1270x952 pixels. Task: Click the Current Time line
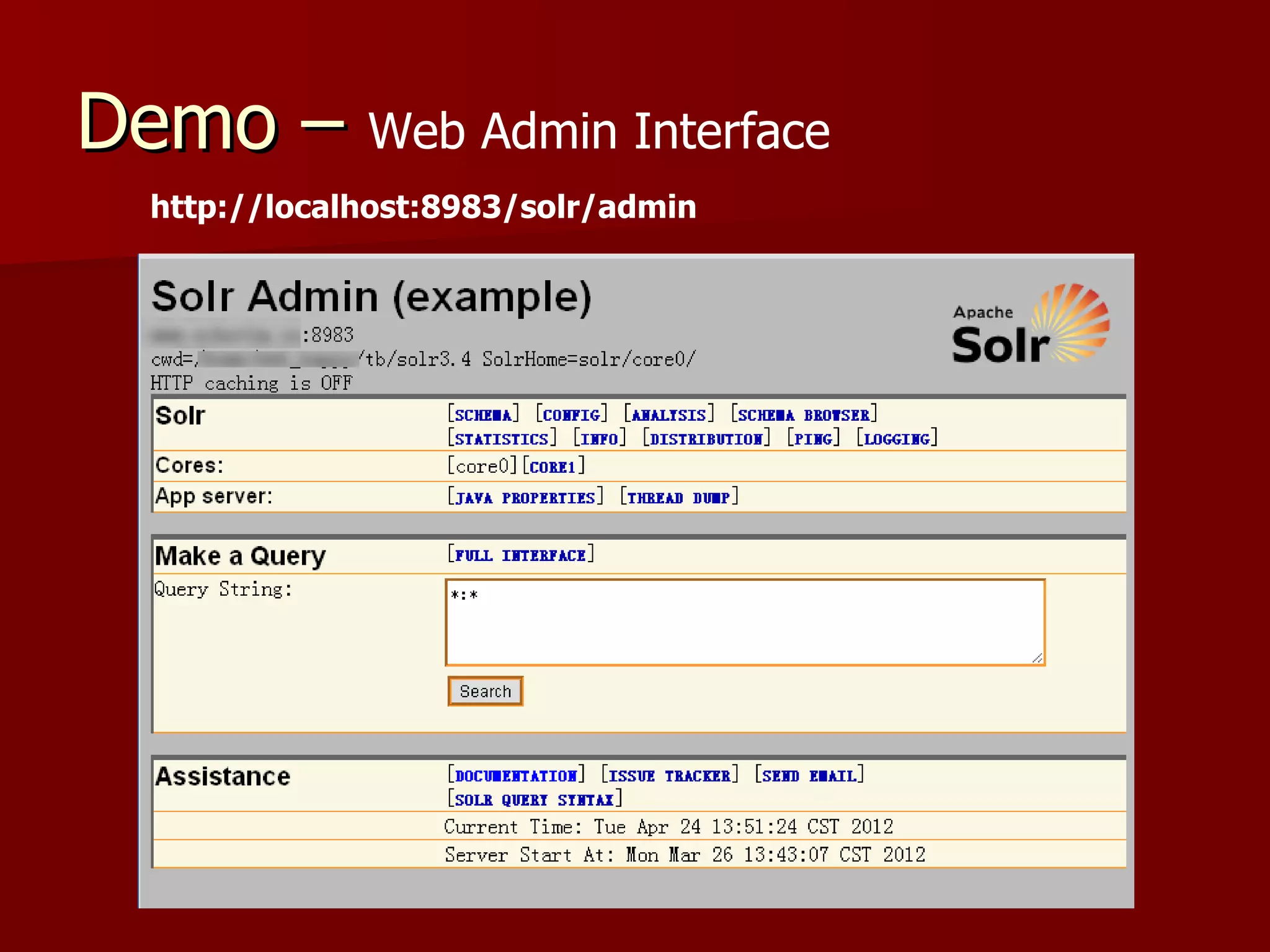point(668,826)
